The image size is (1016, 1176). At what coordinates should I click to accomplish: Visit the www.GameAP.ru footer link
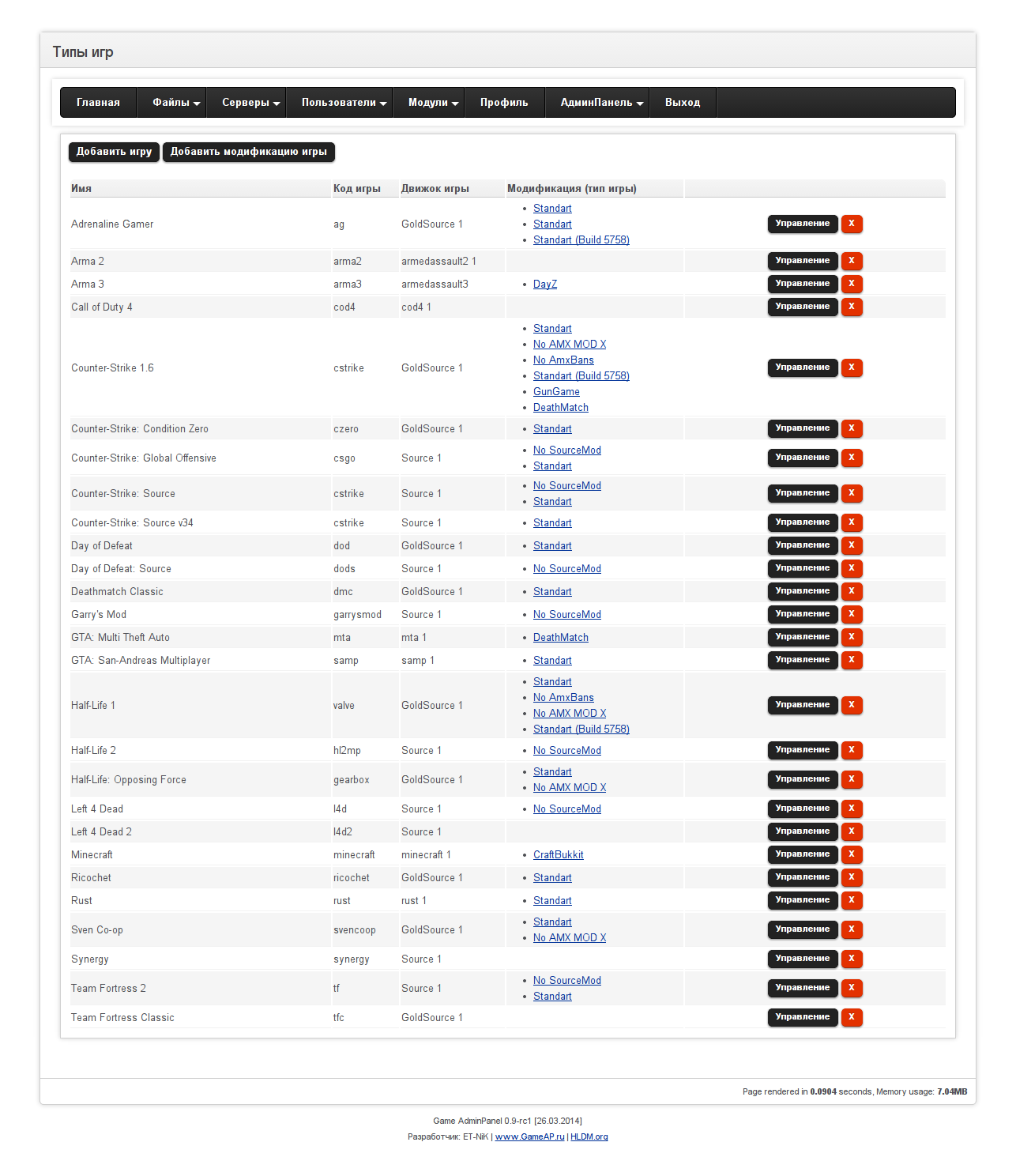[x=530, y=1137]
